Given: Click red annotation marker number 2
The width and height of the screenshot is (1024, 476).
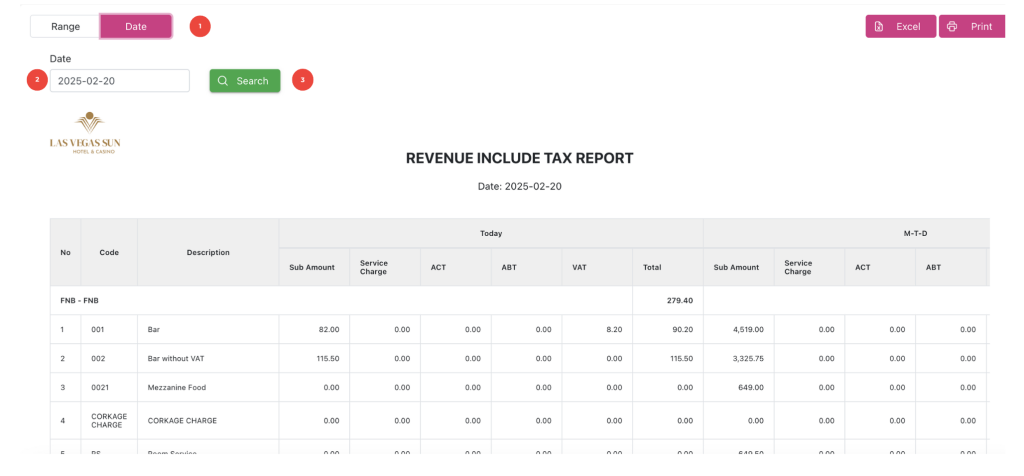Looking at the screenshot, I should [37, 80].
